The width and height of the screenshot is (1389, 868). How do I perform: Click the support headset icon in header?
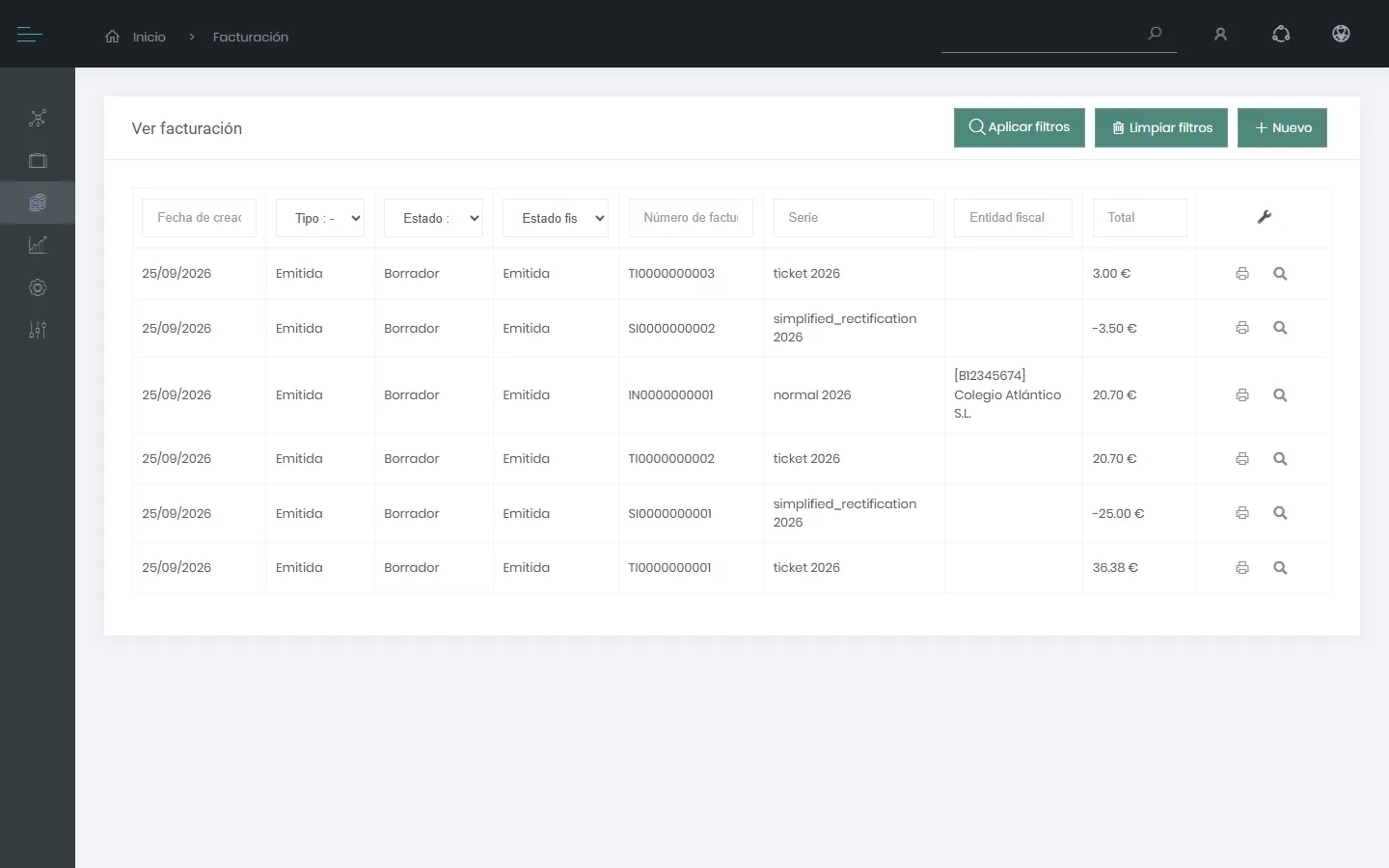[x=1281, y=35]
